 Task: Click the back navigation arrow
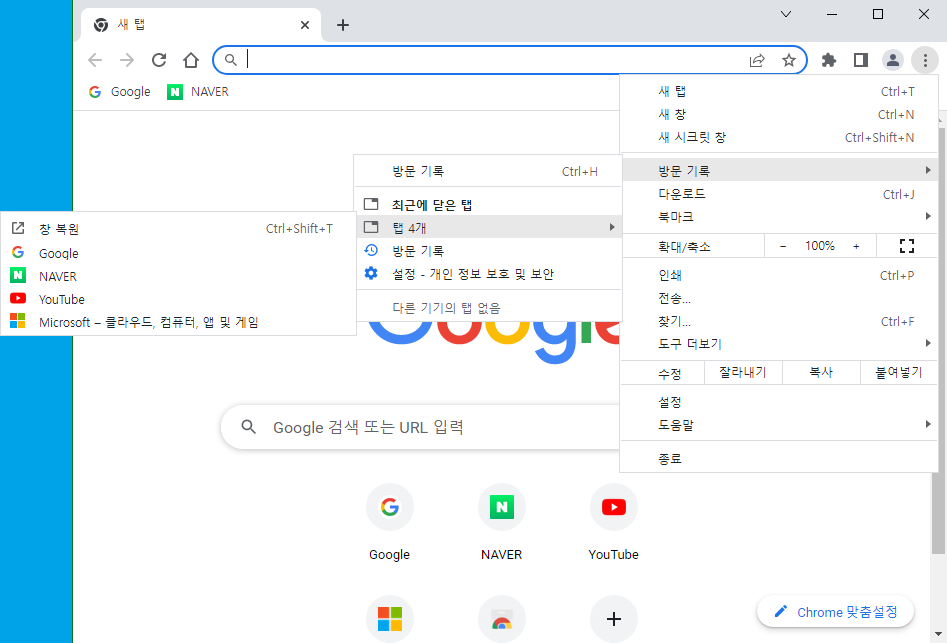click(x=95, y=60)
